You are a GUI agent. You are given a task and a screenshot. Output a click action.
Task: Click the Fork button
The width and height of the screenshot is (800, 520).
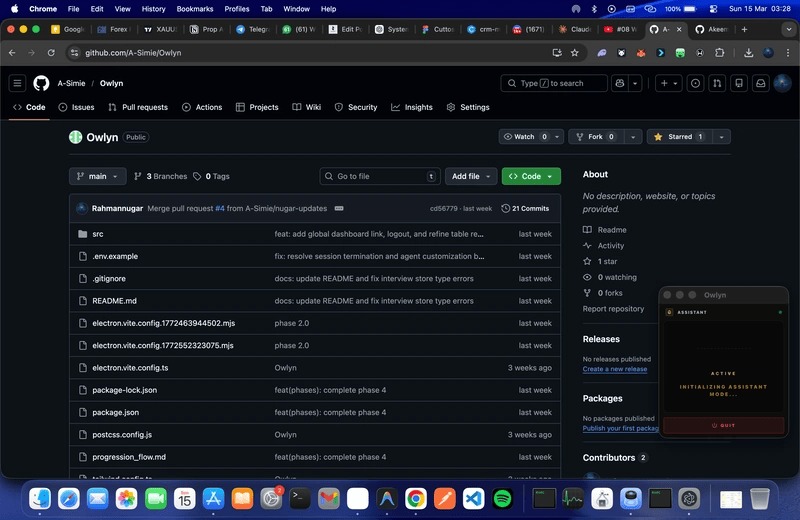click(596, 137)
